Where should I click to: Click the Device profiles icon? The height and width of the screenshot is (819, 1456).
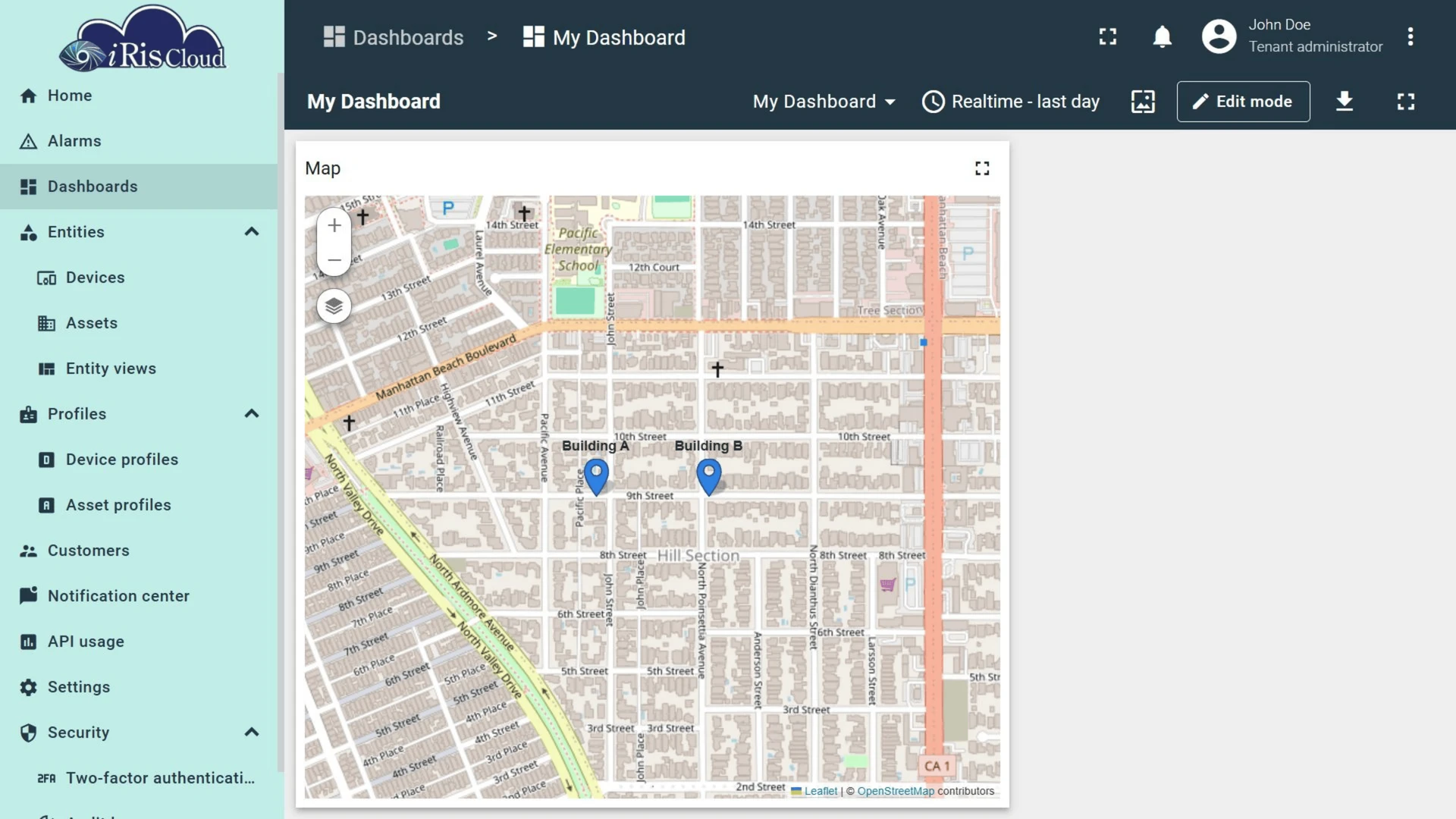point(46,460)
